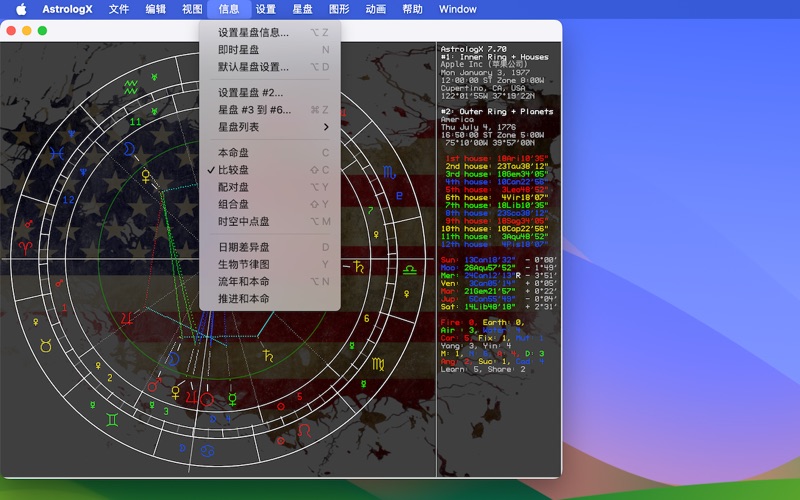The image size is (800, 500).
Task: Choose 设置星盘信息... menu entry
Action: [270, 33]
